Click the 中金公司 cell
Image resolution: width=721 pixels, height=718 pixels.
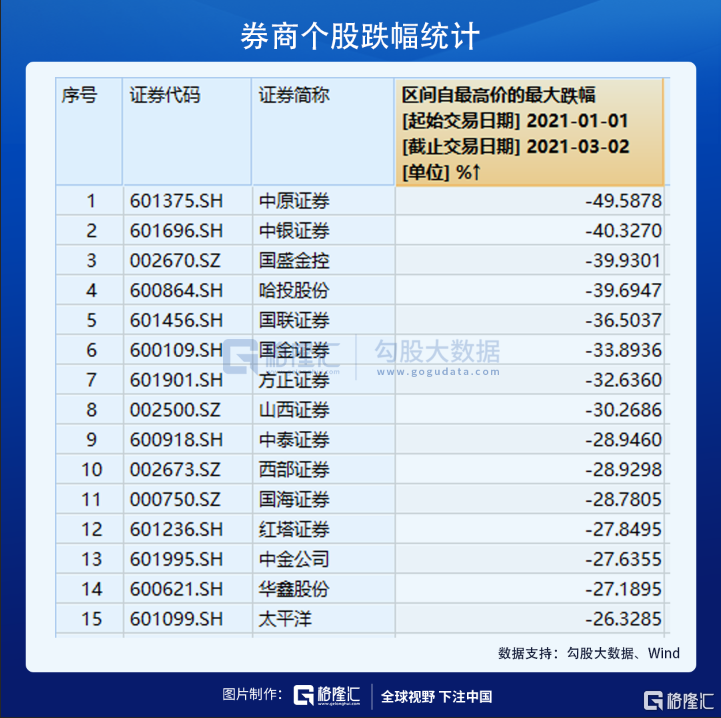pos(293,559)
